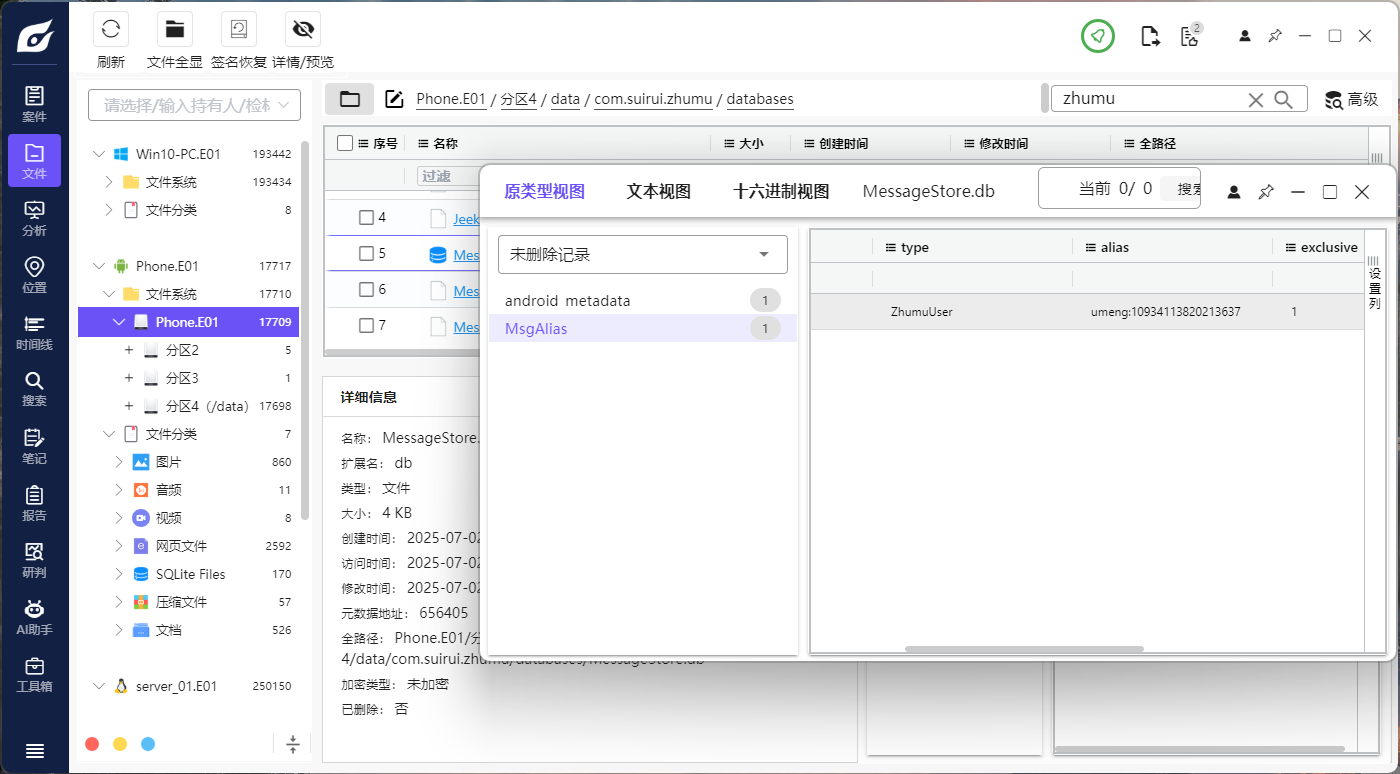Open the 案件 sidebar section
1400x774 pixels.
pos(34,104)
